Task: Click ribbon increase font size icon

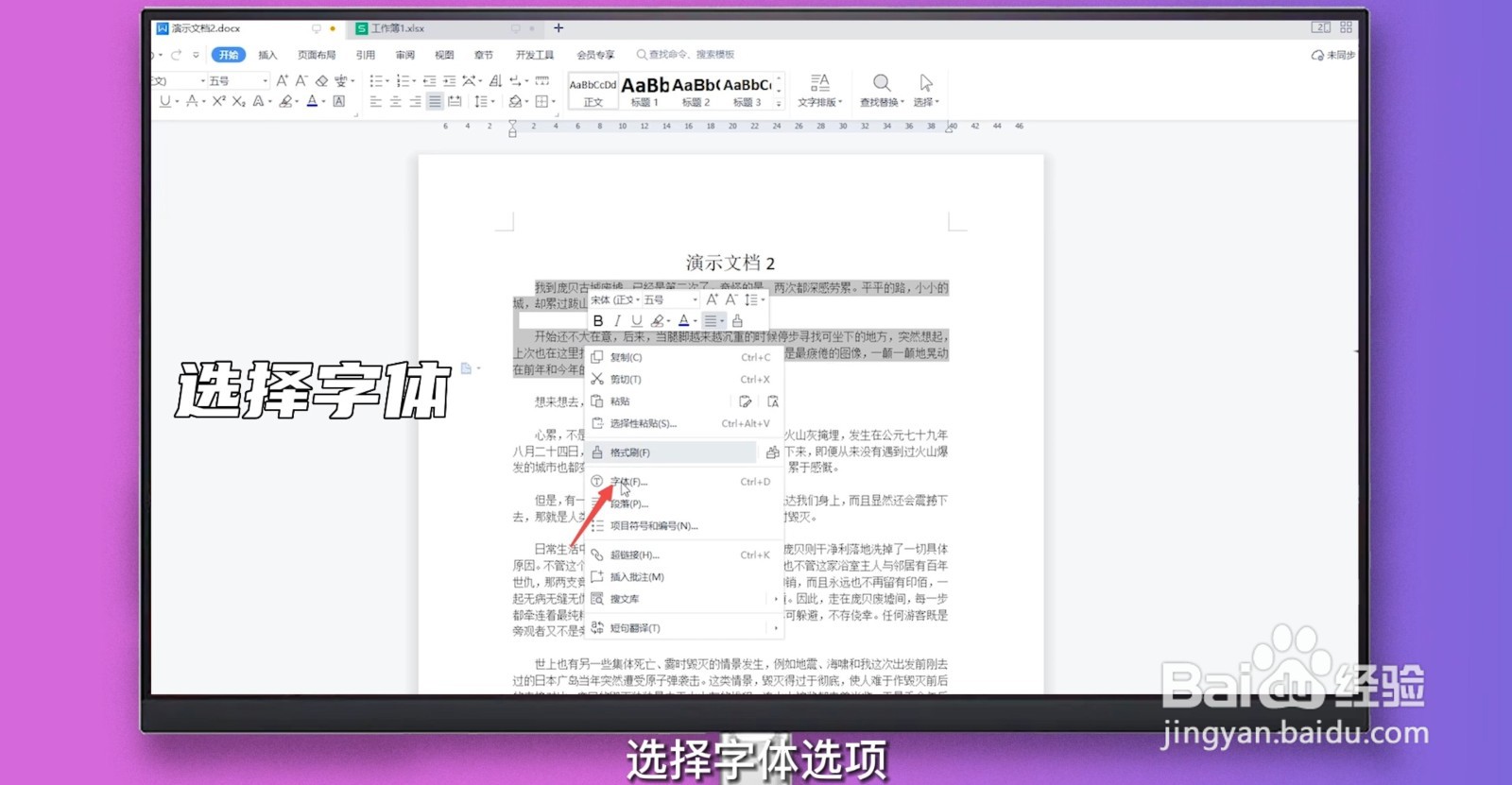Action: click(x=282, y=81)
